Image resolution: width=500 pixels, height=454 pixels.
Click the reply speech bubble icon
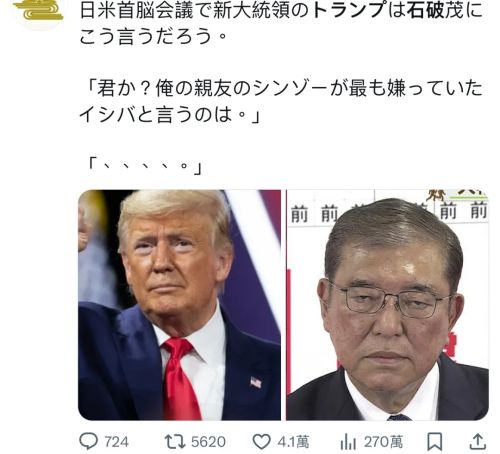[88, 441]
